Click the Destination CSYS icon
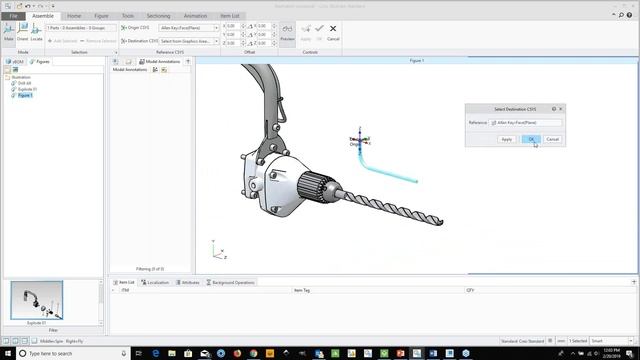 [124, 41]
